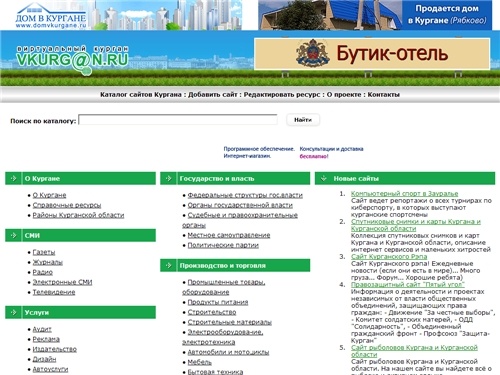The image size is (500, 375).
Task: Open Районы Курганской области link
Action: click(x=78, y=215)
